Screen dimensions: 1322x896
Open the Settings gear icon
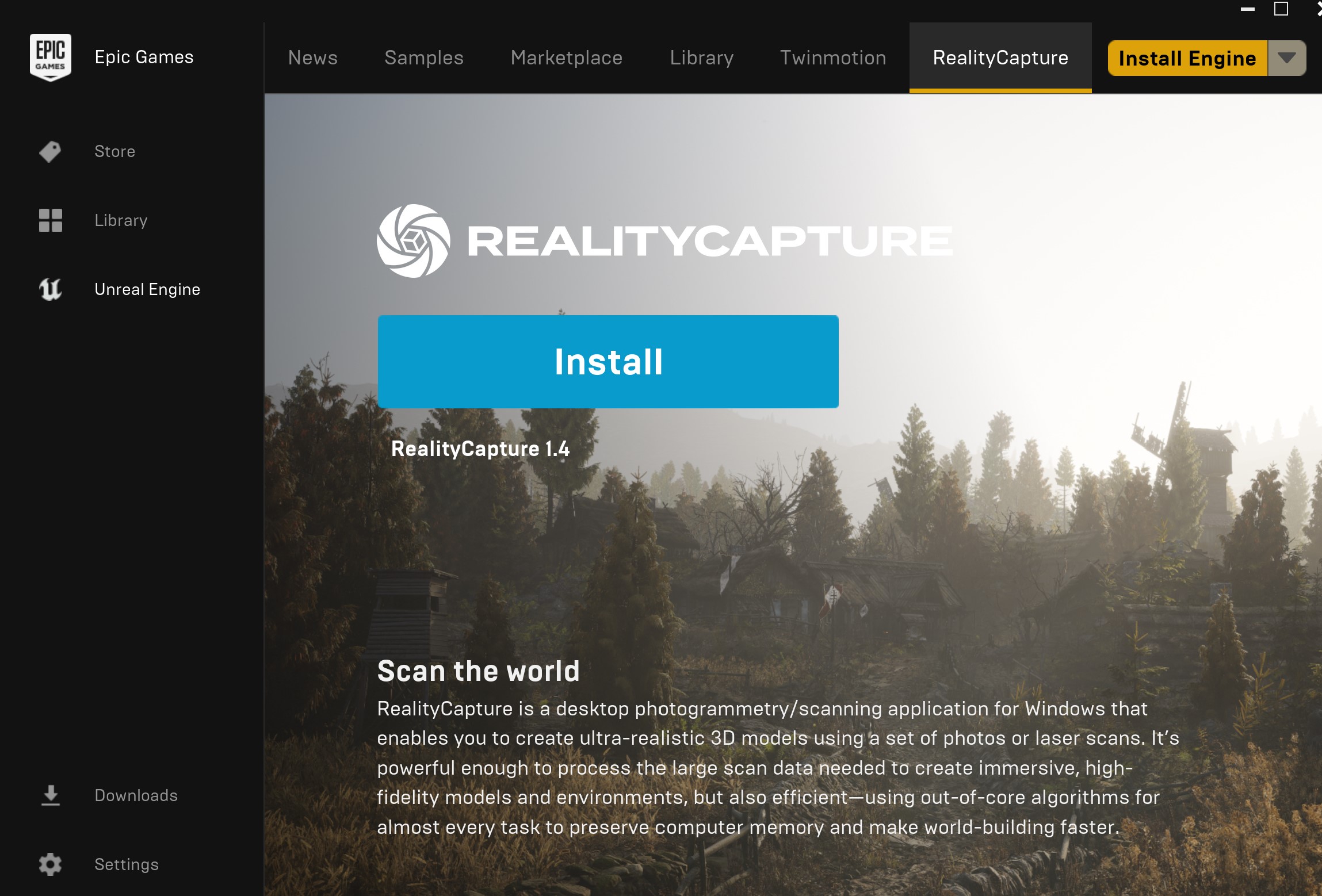tap(50, 864)
